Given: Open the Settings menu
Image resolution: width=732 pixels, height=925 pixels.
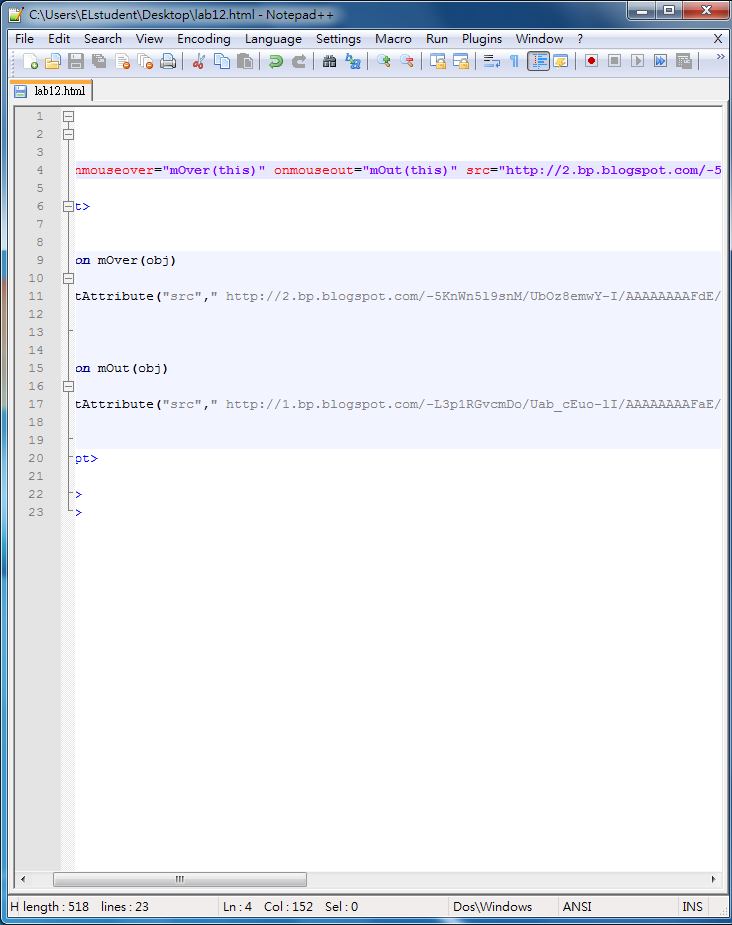Looking at the screenshot, I should point(338,39).
